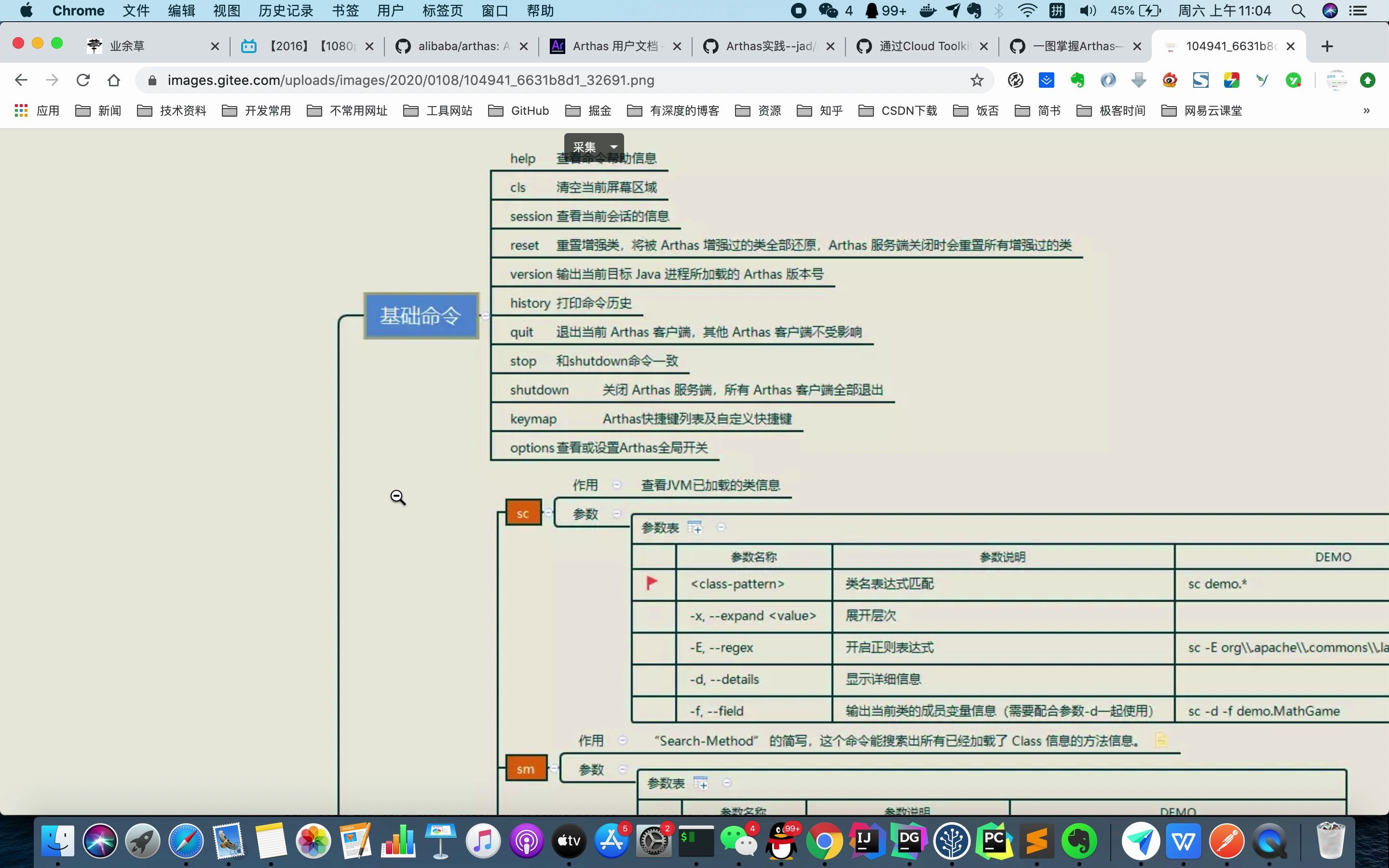Screen dimensions: 1389x868
Task: Show hidden bookmarks with the double chevron
Action: tap(1367, 111)
